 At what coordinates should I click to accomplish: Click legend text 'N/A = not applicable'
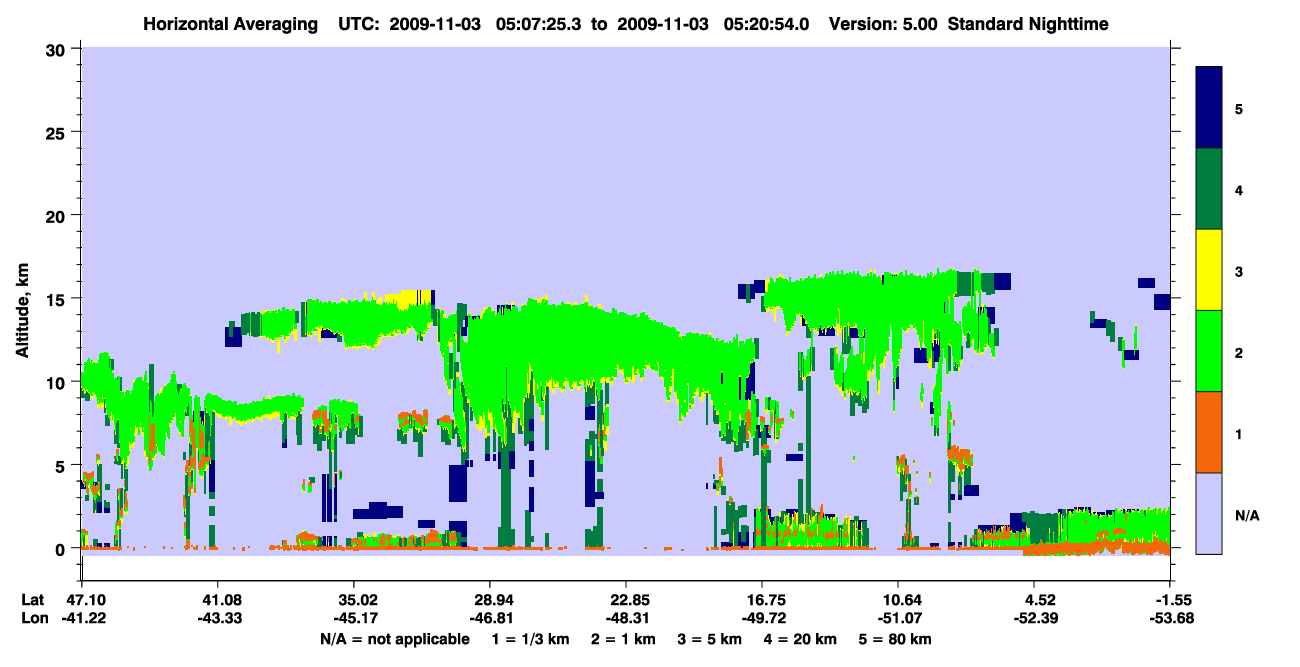[x=394, y=639]
